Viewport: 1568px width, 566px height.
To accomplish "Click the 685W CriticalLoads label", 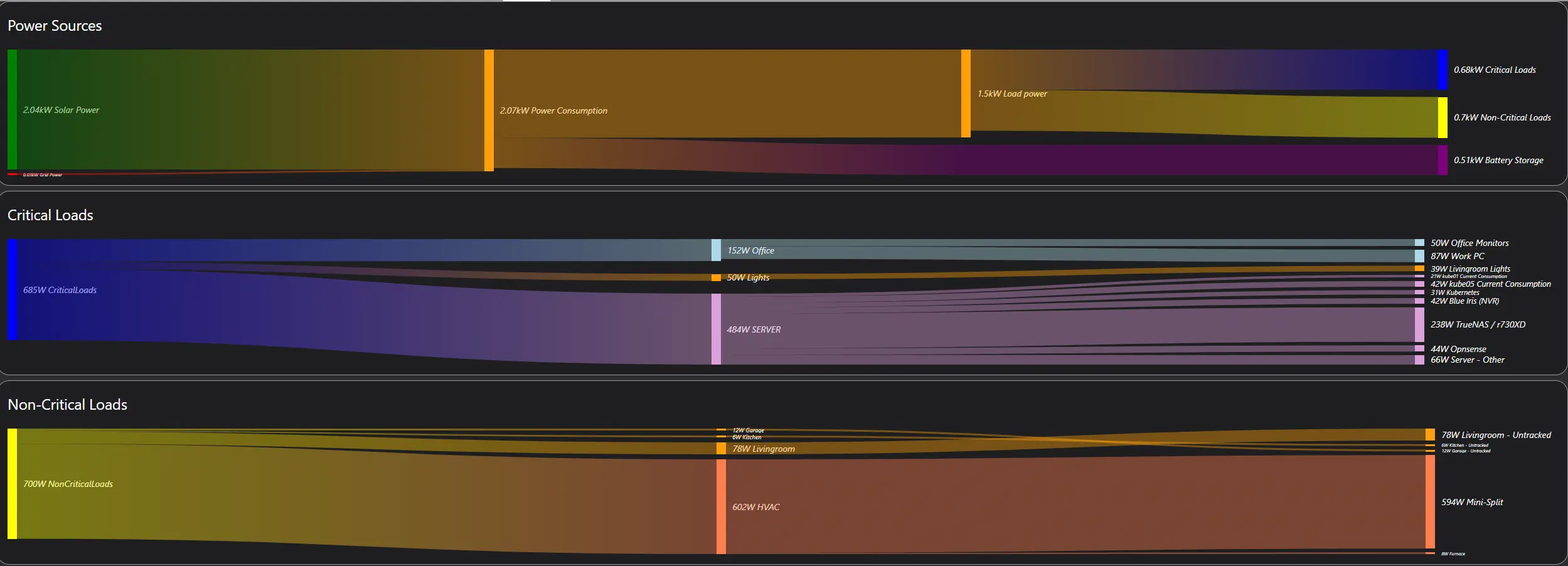I will [60, 290].
